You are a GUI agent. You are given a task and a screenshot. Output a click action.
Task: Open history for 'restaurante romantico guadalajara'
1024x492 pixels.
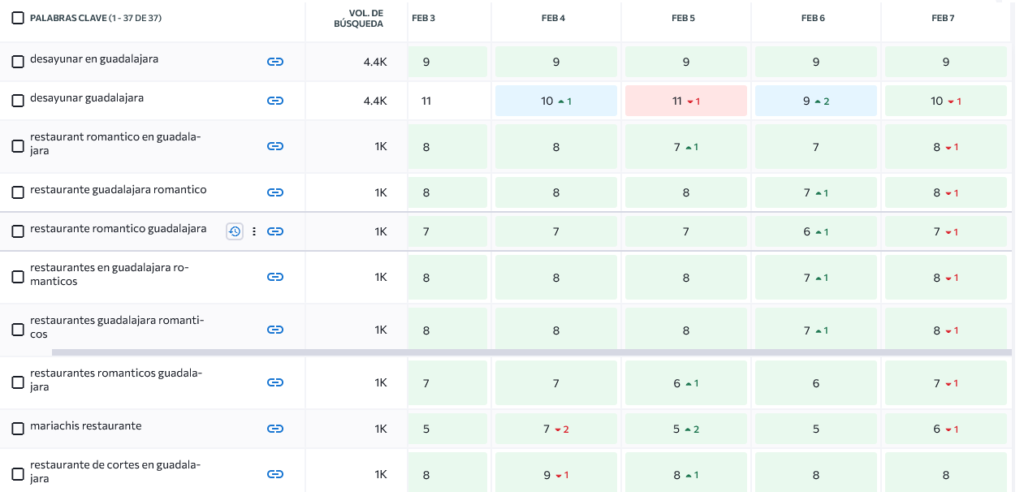click(x=234, y=231)
